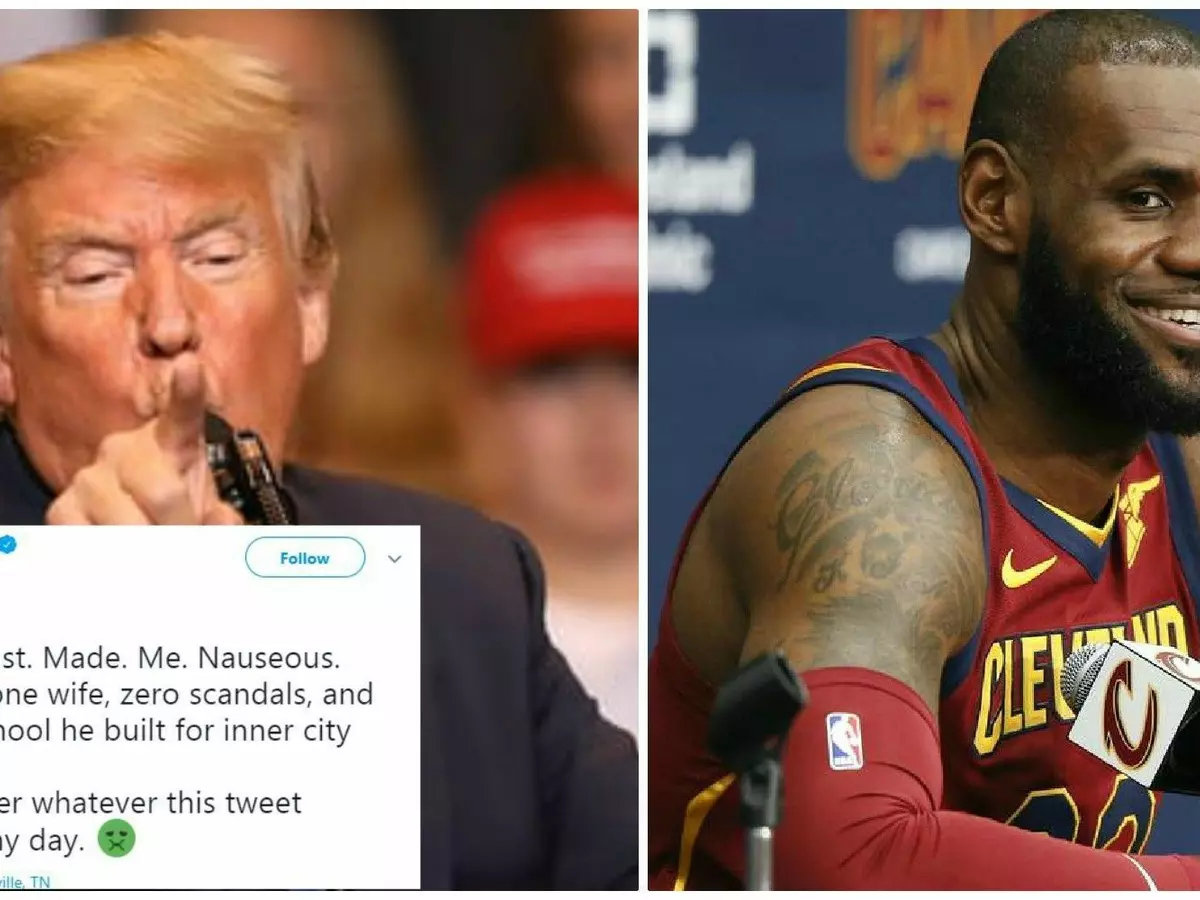Click the NBA logo on arm sleeve
This screenshot has height=900, width=1200.
[845, 741]
